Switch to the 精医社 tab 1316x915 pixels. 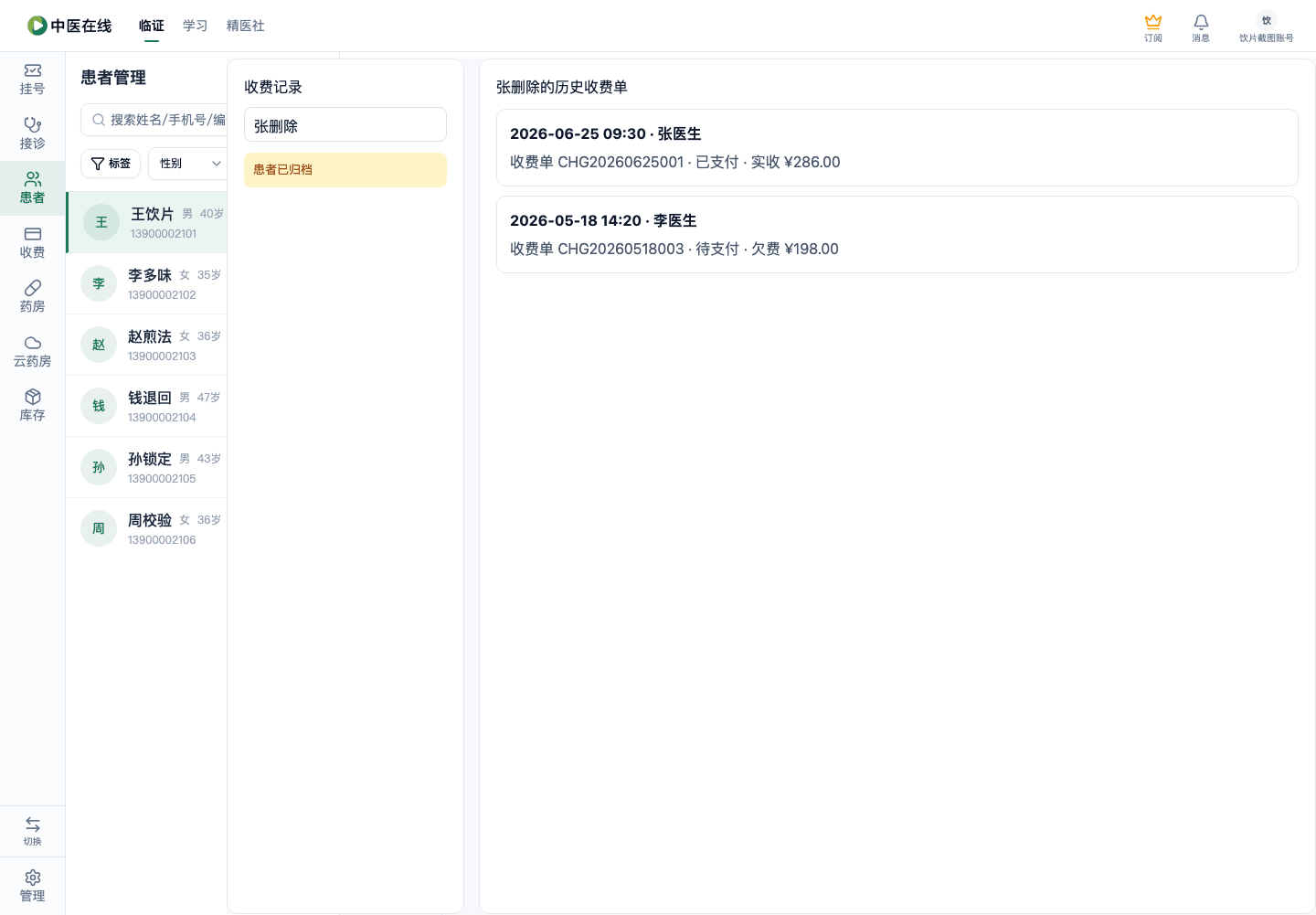click(246, 26)
